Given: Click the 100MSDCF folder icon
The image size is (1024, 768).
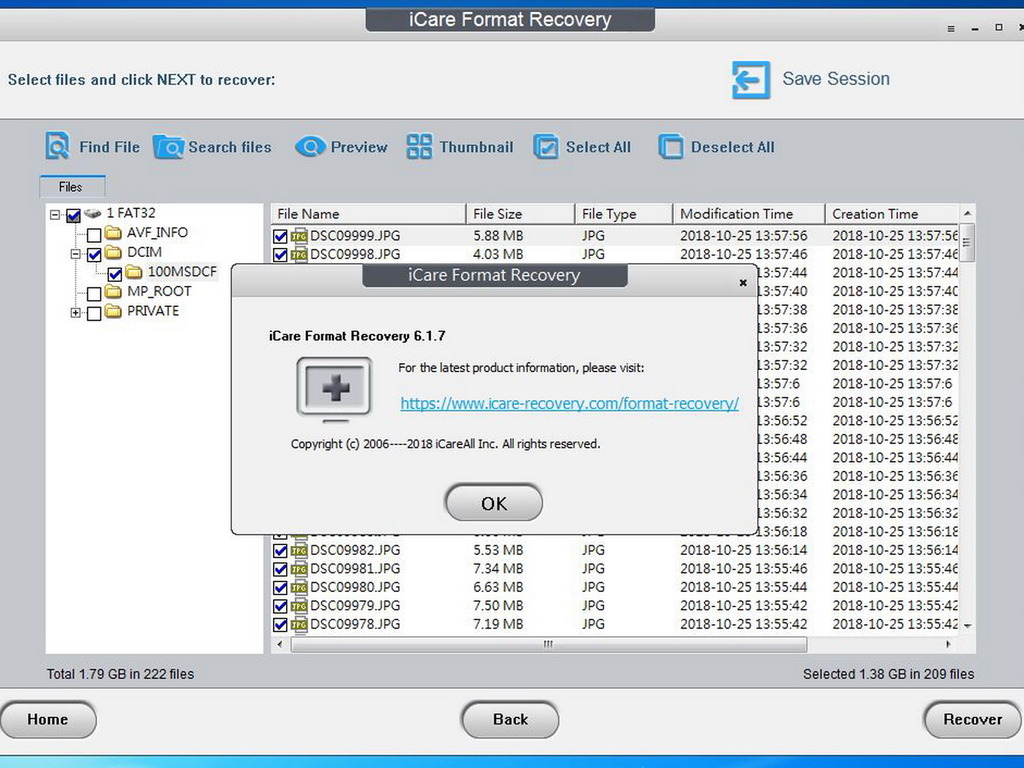Looking at the screenshot, I should click(x=134, y=272).
